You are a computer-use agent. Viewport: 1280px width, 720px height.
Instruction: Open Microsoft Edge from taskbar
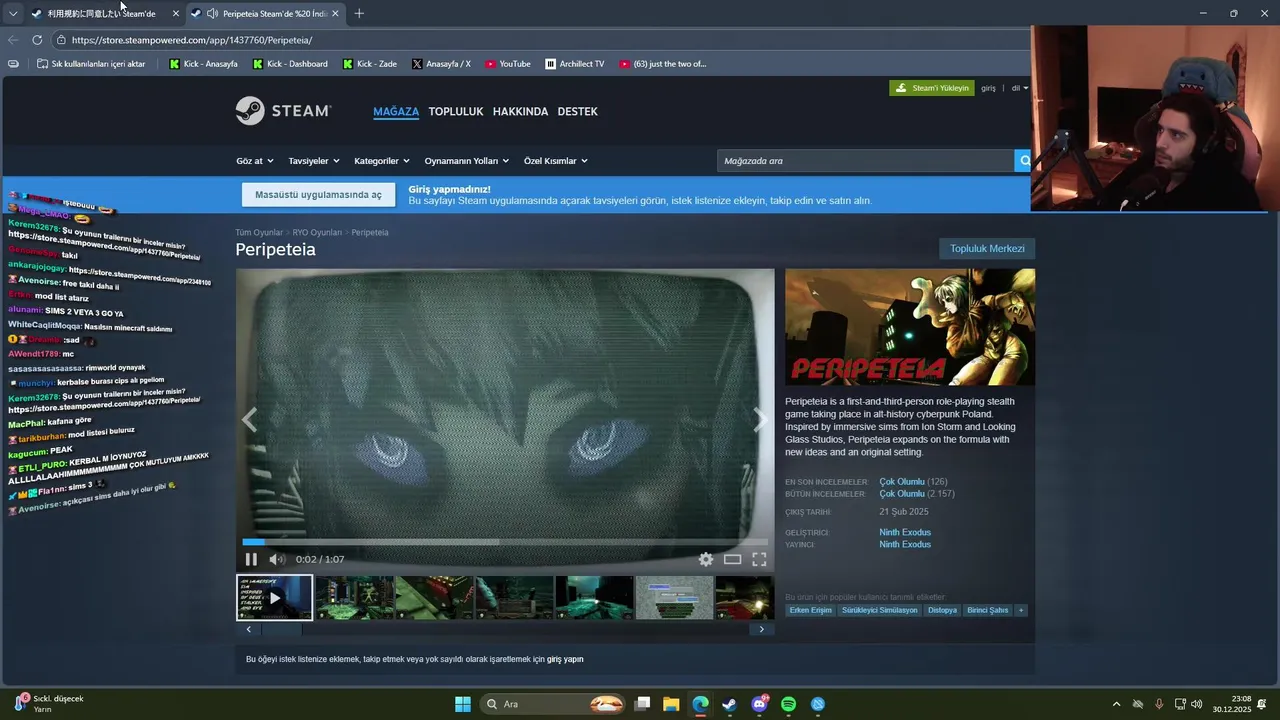700,704
